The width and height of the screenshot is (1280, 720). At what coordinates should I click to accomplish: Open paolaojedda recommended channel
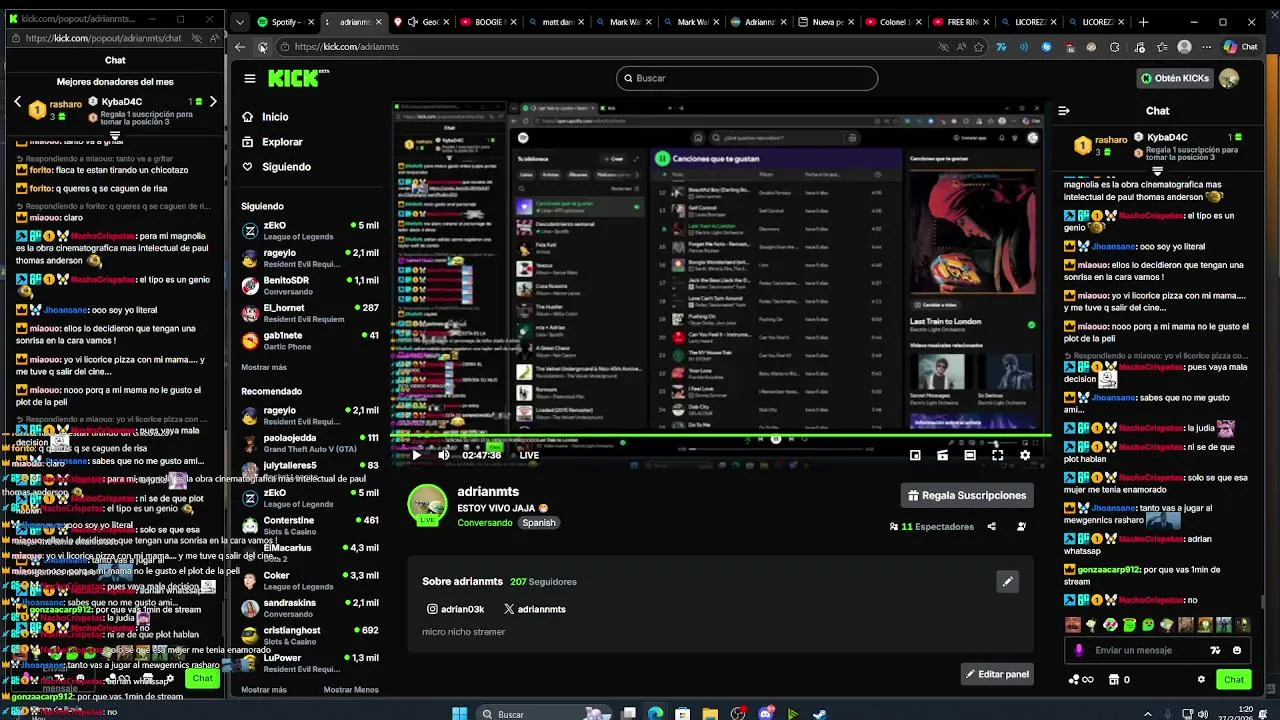pos(310,443)
